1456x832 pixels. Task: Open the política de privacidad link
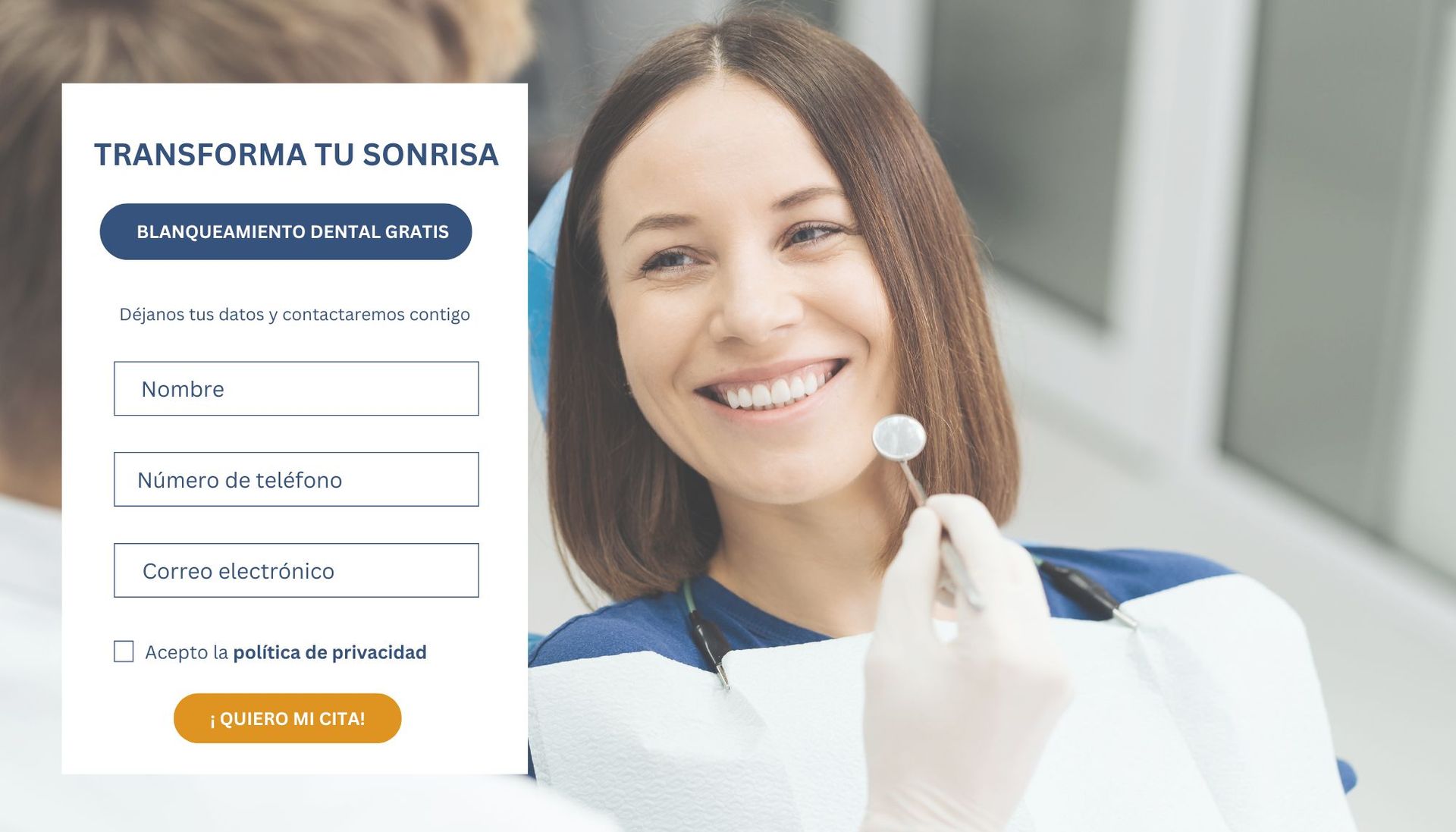click(330, 652)
